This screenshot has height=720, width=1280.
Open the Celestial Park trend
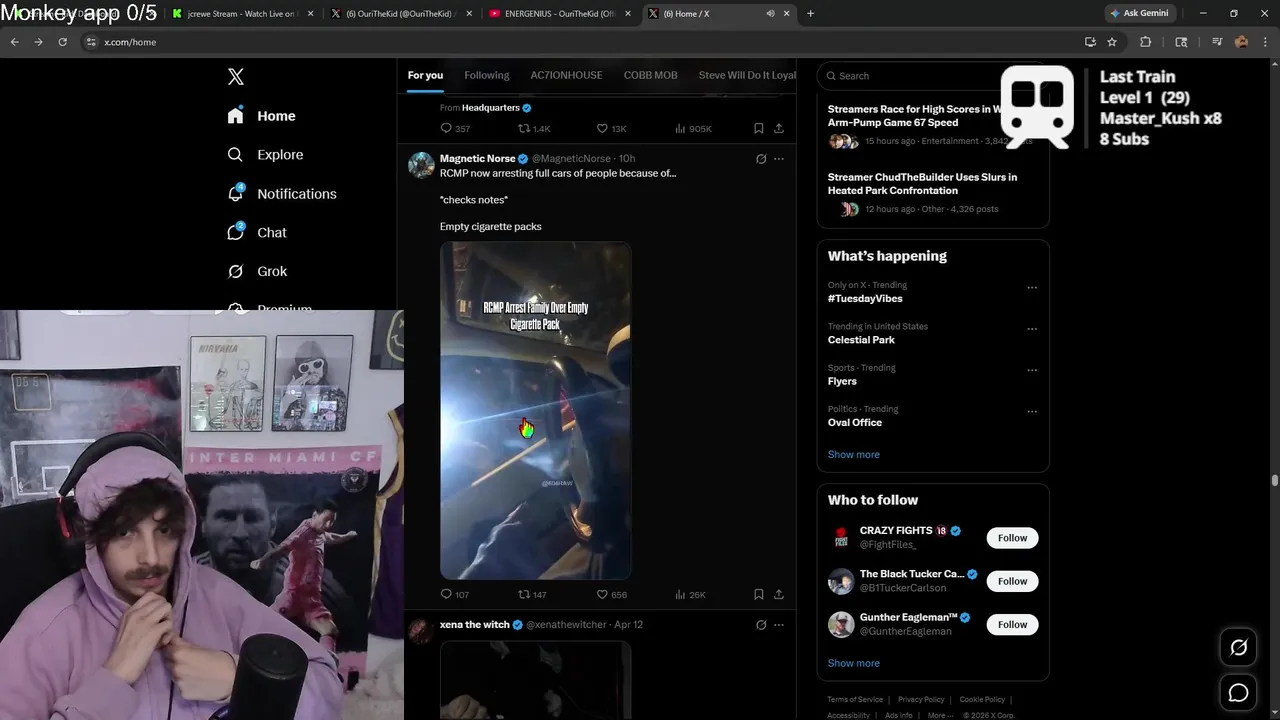[x=861, y=340]
